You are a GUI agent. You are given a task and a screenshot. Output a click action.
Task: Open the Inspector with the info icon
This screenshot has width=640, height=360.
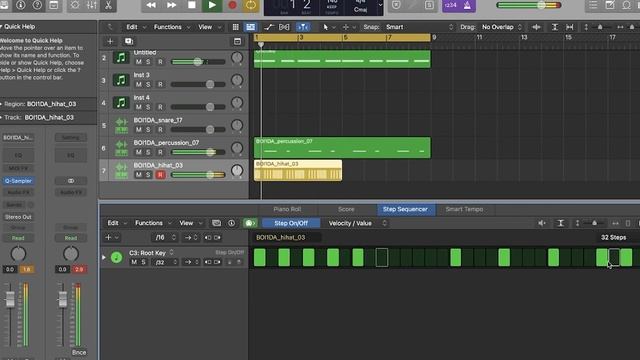tap(20, 5)
